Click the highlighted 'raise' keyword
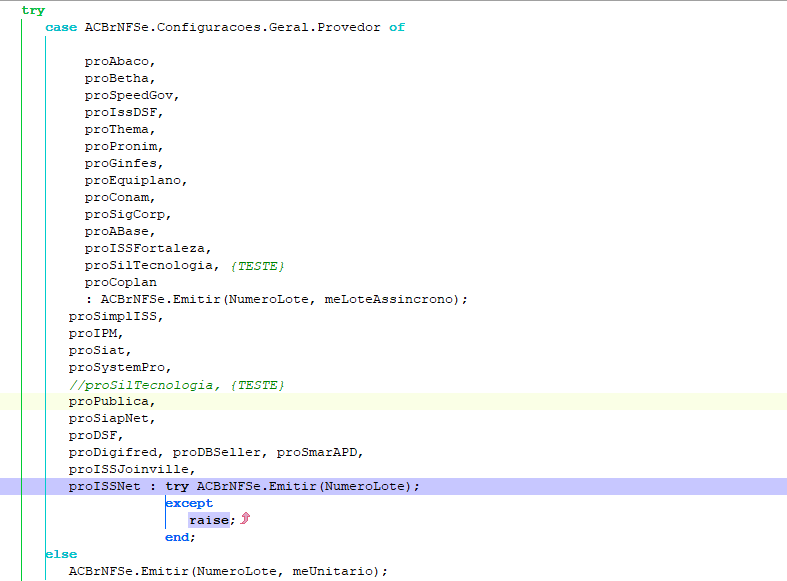787x581 pixels. coord(209,521)
